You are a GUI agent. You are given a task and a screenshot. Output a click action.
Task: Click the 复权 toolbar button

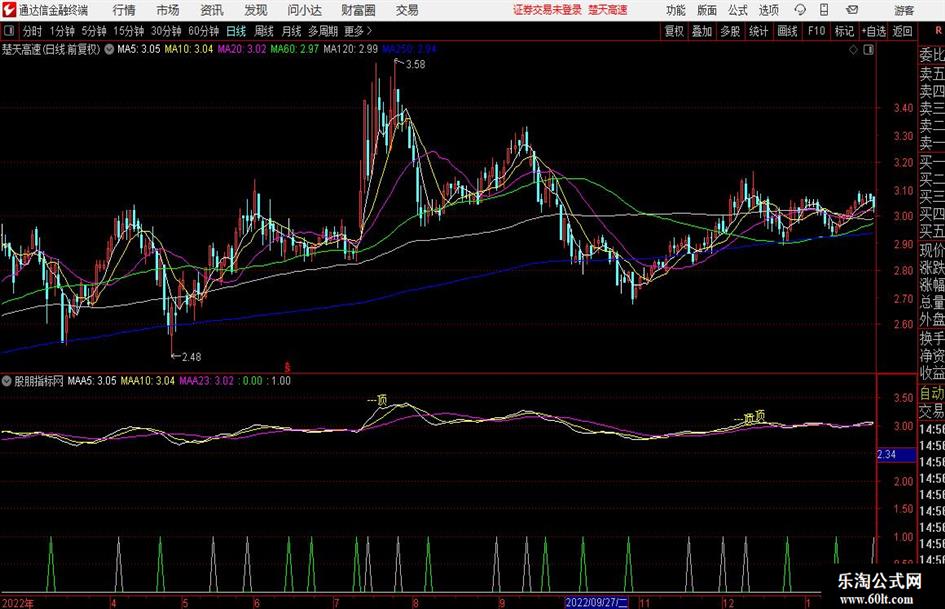(x=674, y=31)
